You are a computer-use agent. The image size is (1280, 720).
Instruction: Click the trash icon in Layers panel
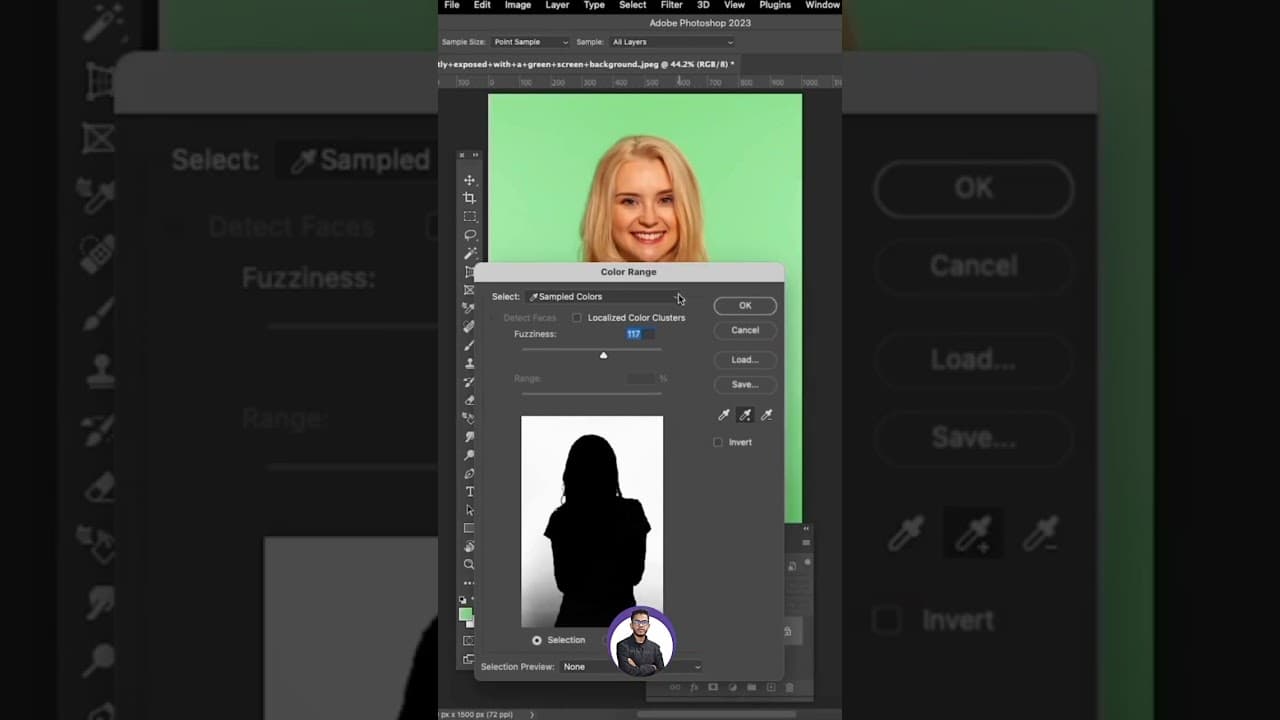point(789,688)
